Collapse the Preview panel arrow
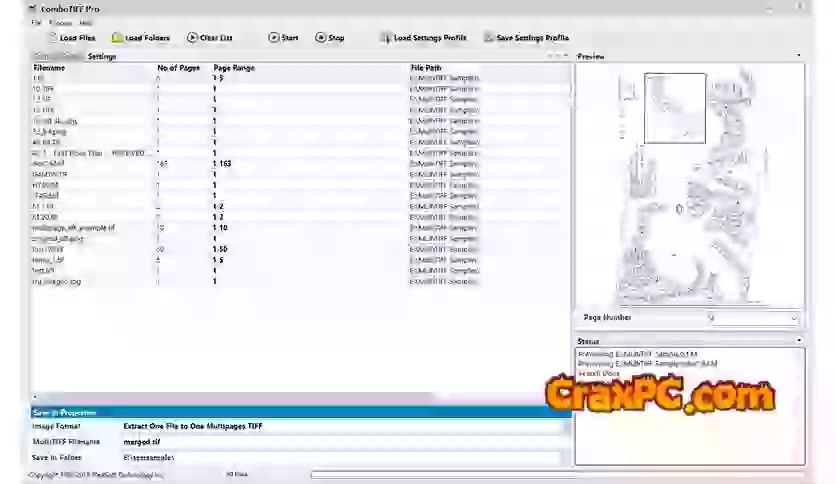The height and width of the screenshot is (484, 836). pyautogui.click(x=798, y=55)
